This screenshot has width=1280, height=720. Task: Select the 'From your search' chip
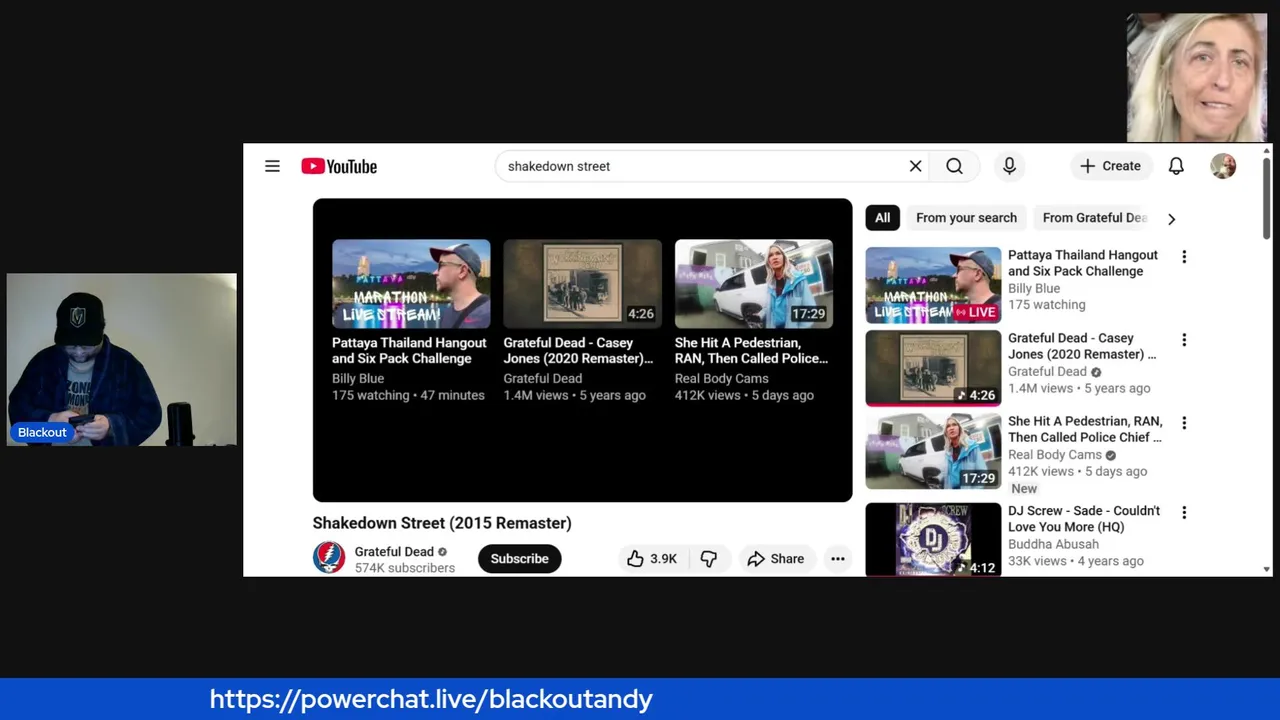(966, 218)
